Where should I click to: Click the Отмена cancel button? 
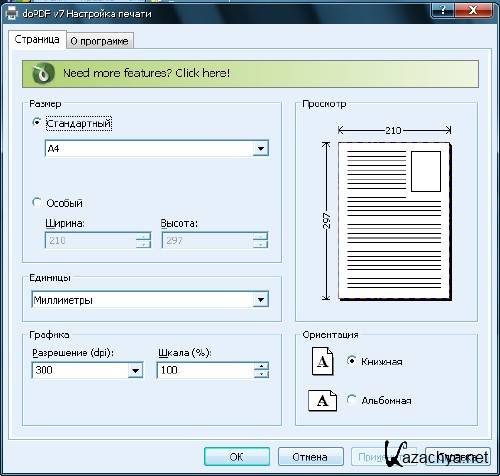point(310,457)
